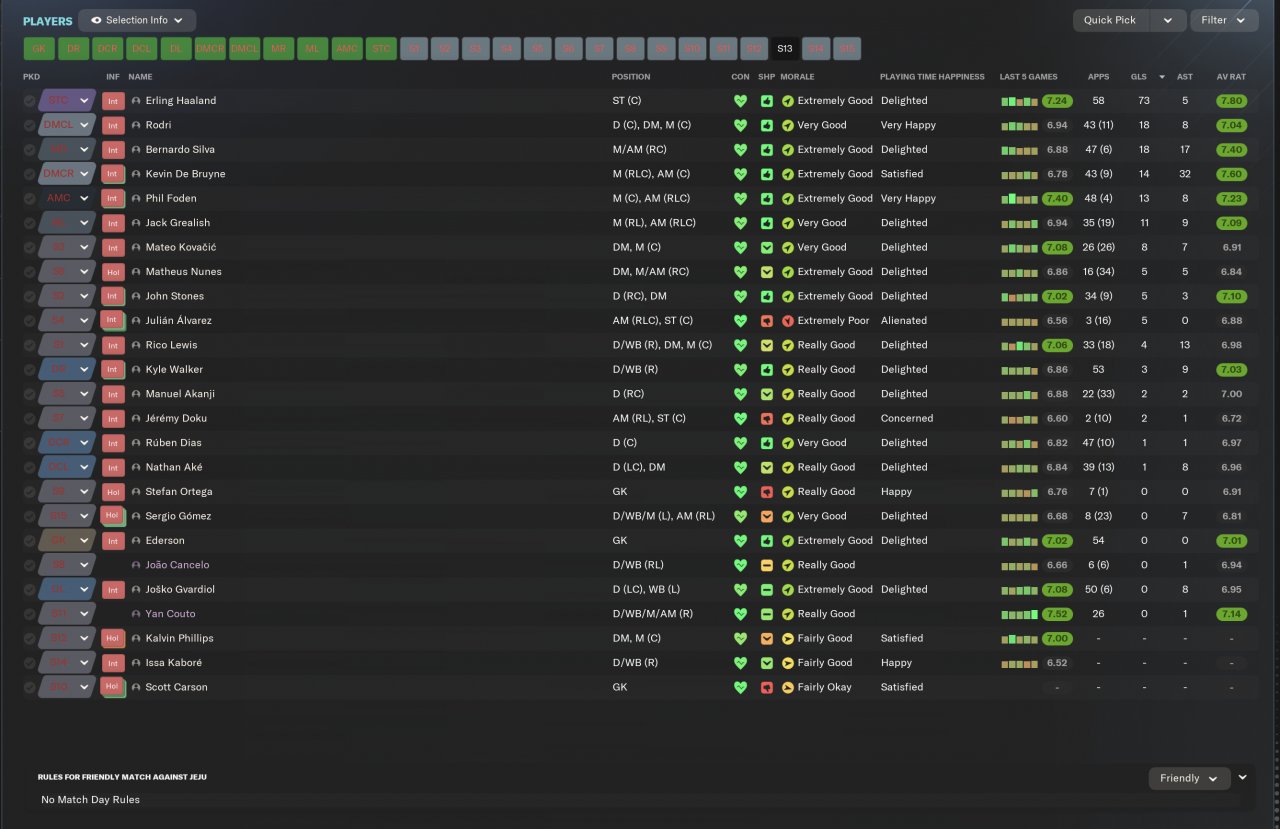The width and height of the screenshot is (1280, 829).
Task: Click the morale icon for Issa Kaboré
Action: pyautogui.click(x=787, y=663)
